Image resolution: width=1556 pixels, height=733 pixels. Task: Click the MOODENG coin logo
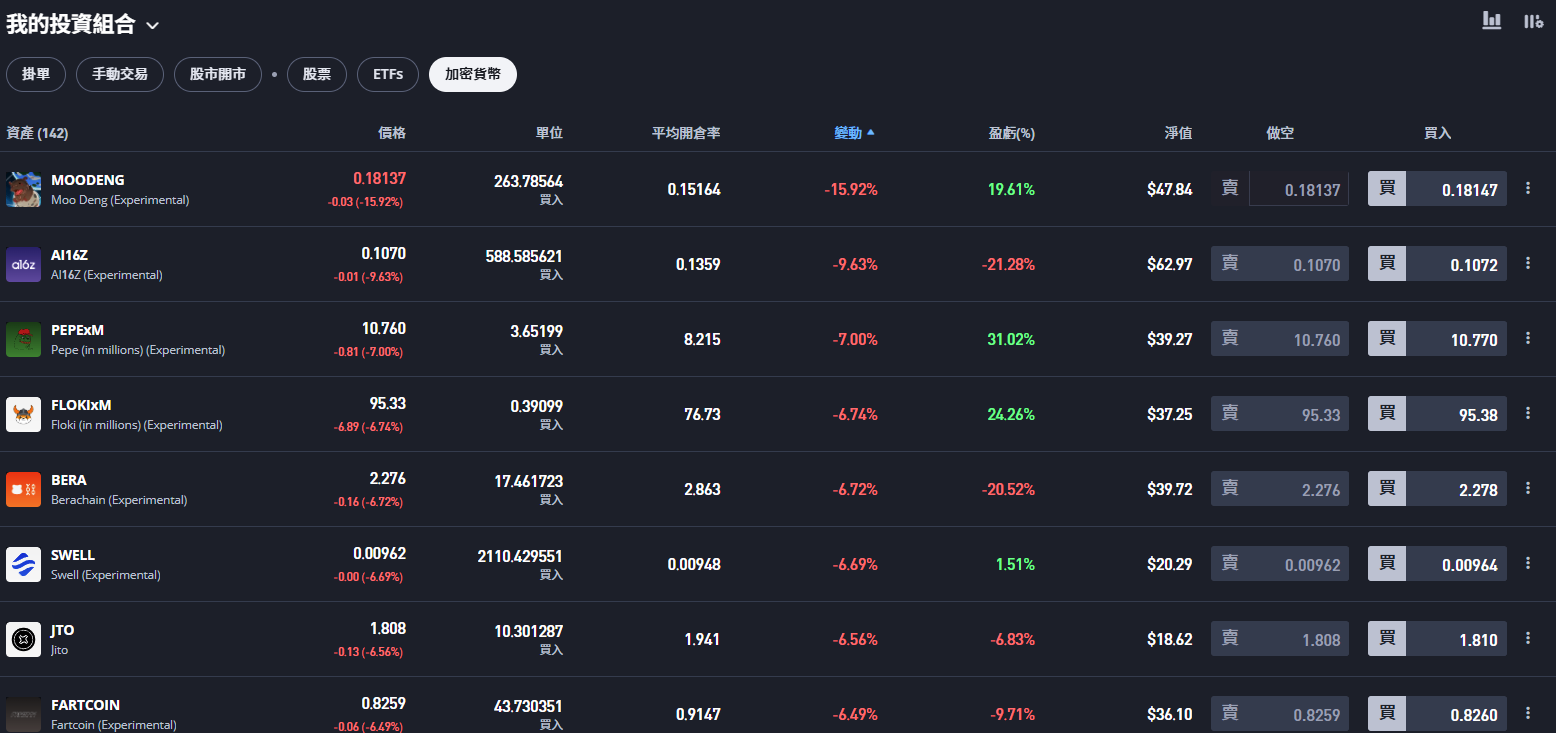pos(24,189)
